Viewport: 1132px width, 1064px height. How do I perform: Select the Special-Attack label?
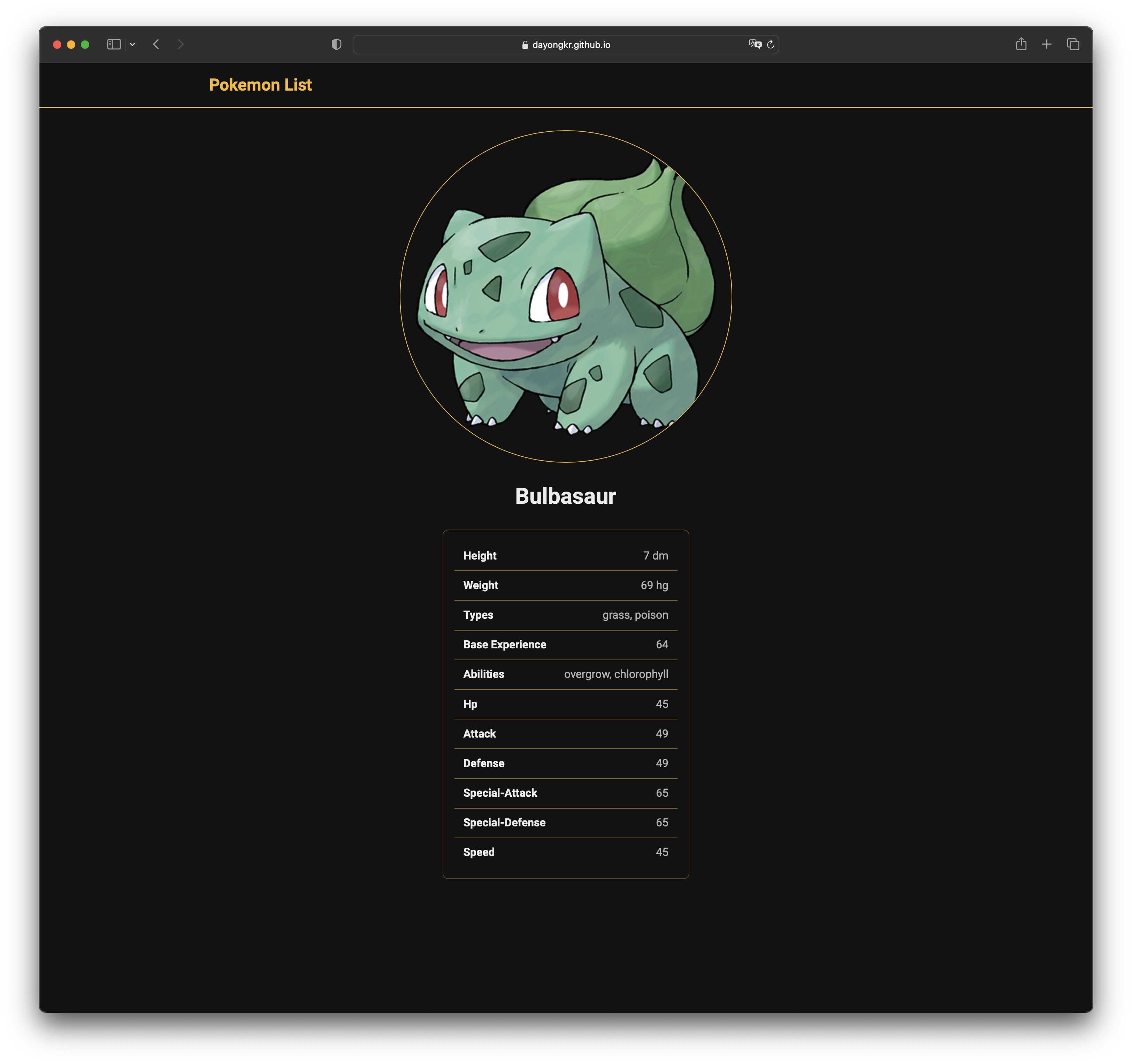(500, 793)
